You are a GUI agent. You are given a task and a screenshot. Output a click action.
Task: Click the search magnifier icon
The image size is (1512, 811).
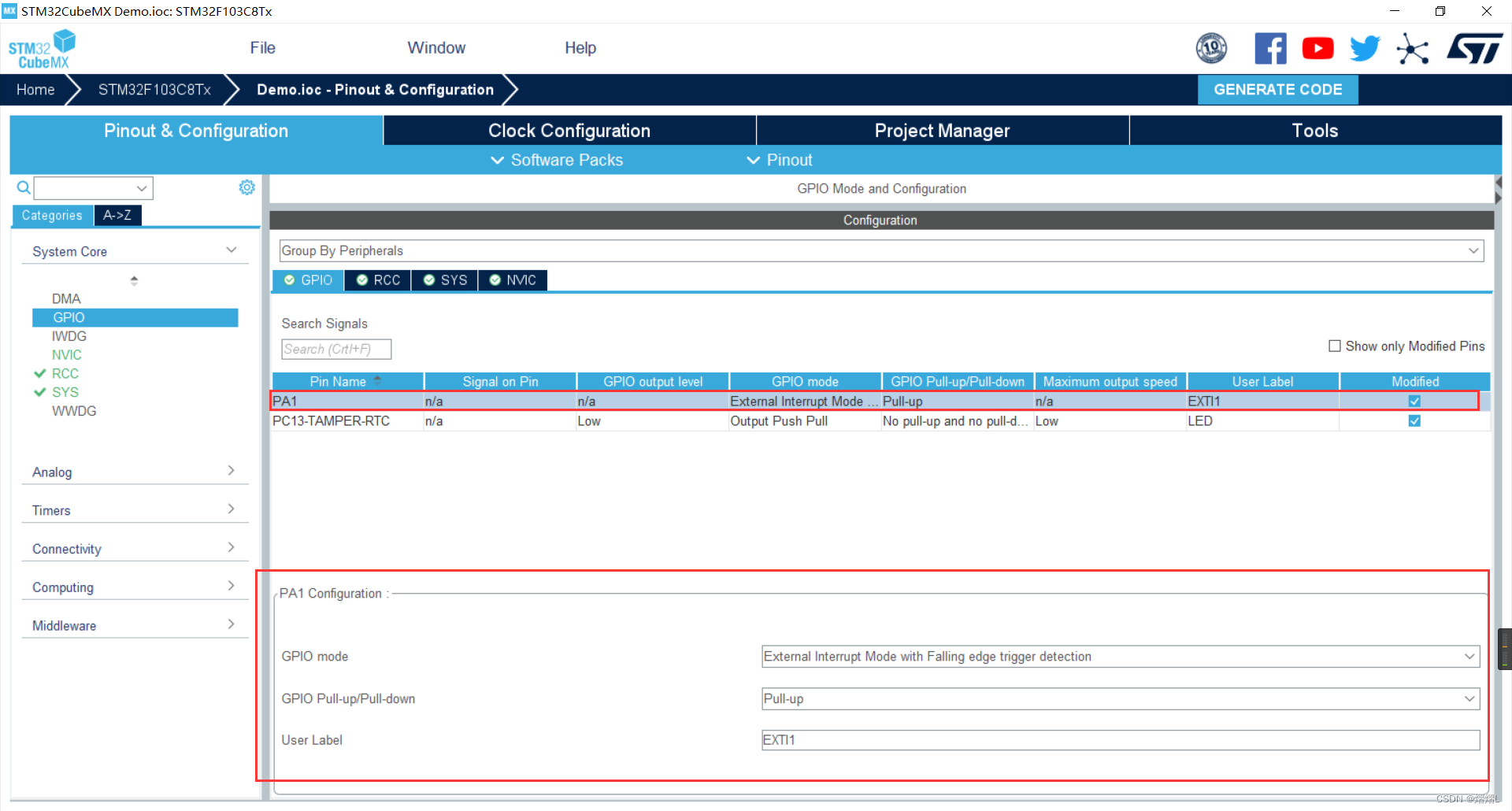tap(24, 187)
